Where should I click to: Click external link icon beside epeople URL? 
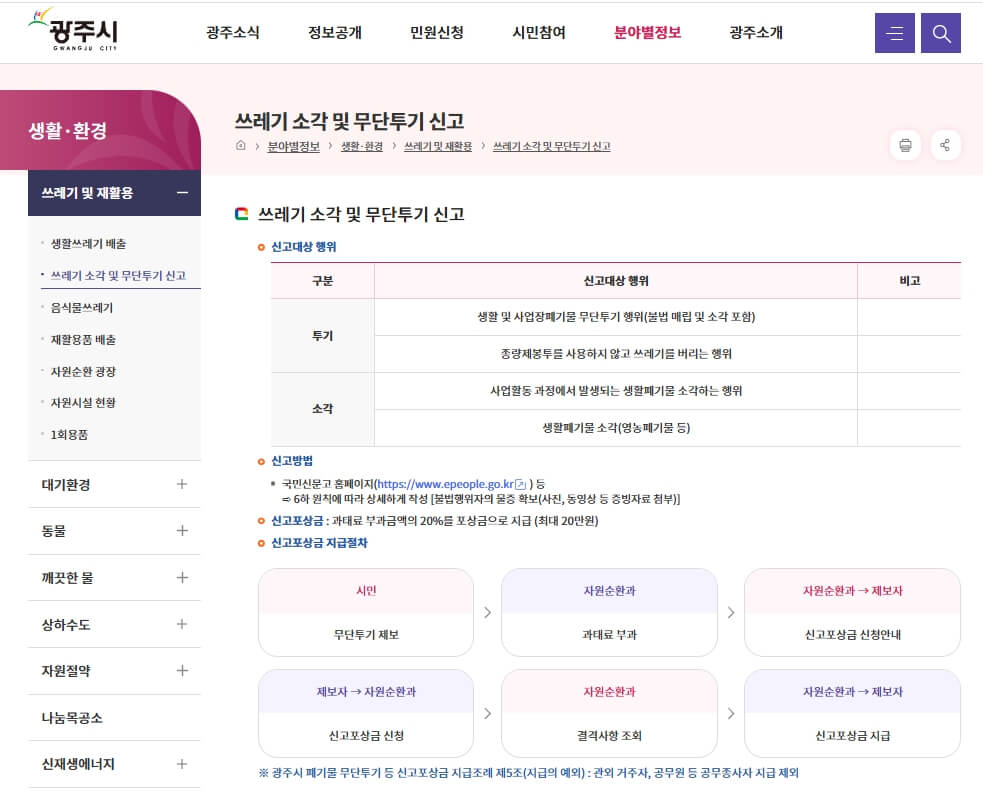click(521, 484)
